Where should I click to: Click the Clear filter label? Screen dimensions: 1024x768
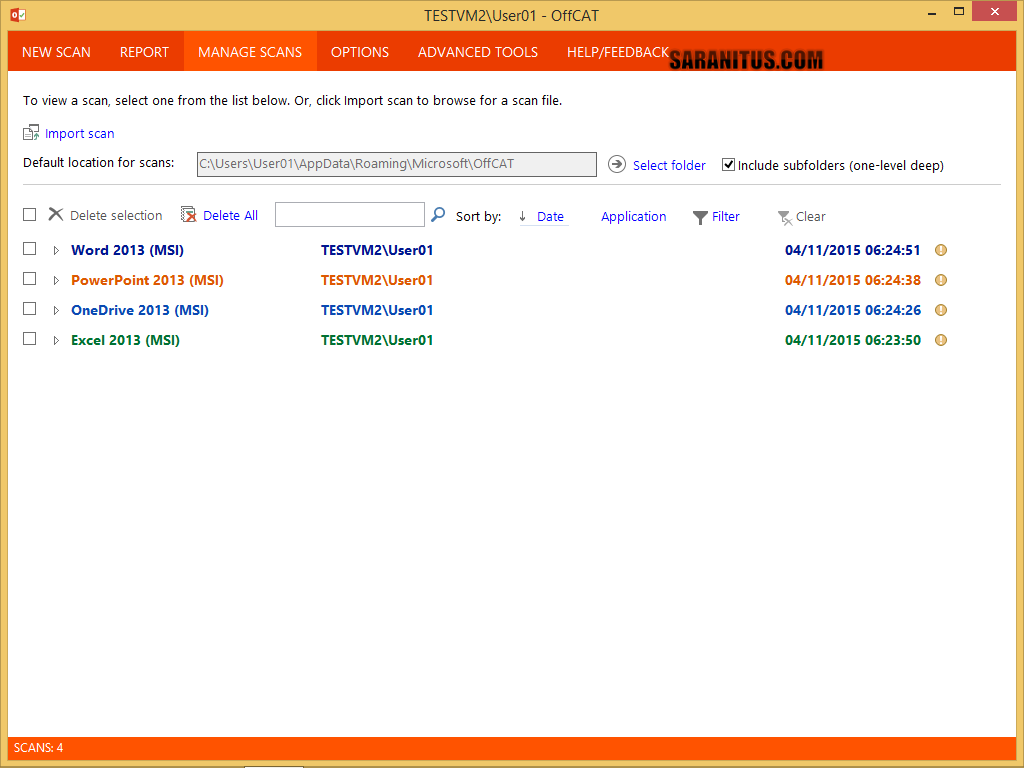pos(810,217)
